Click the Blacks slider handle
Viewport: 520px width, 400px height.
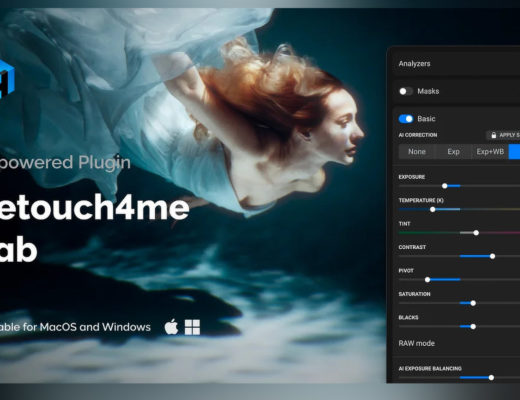473,327
